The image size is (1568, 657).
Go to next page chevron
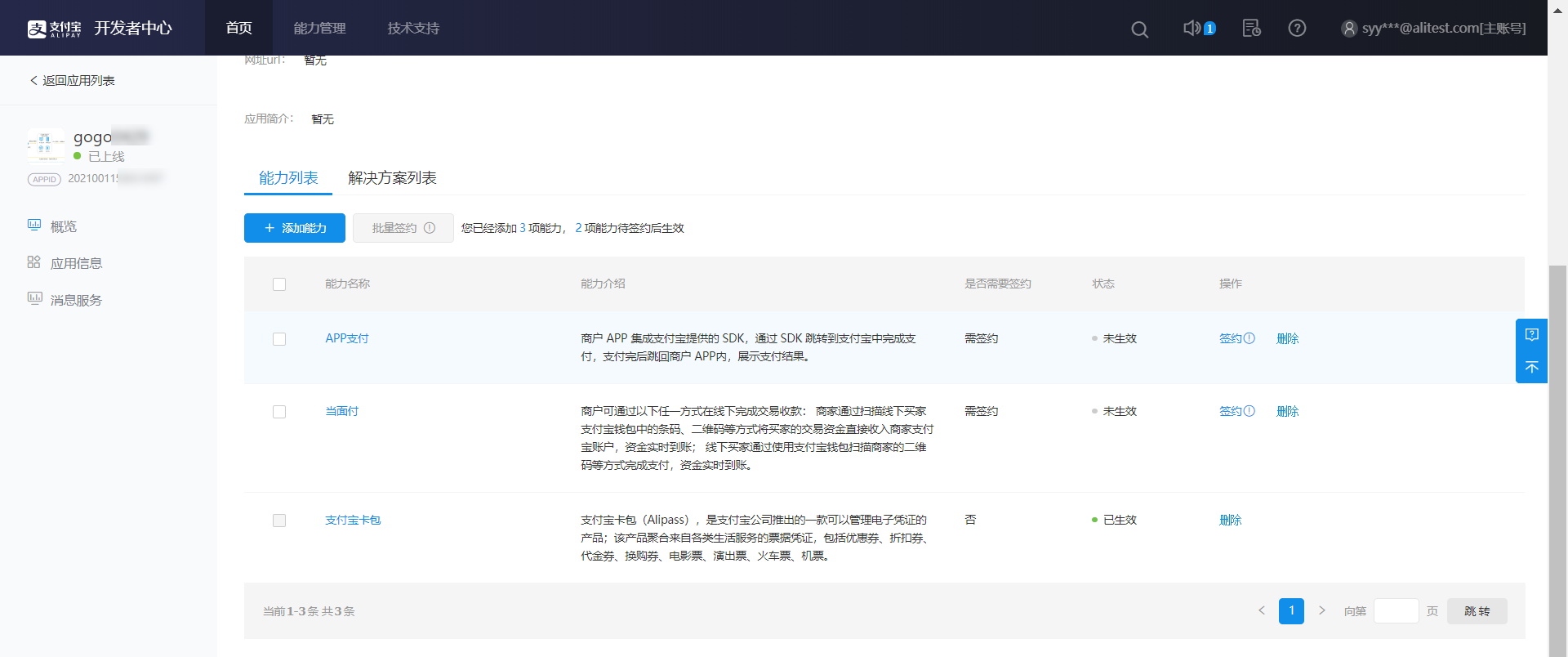1322,610
